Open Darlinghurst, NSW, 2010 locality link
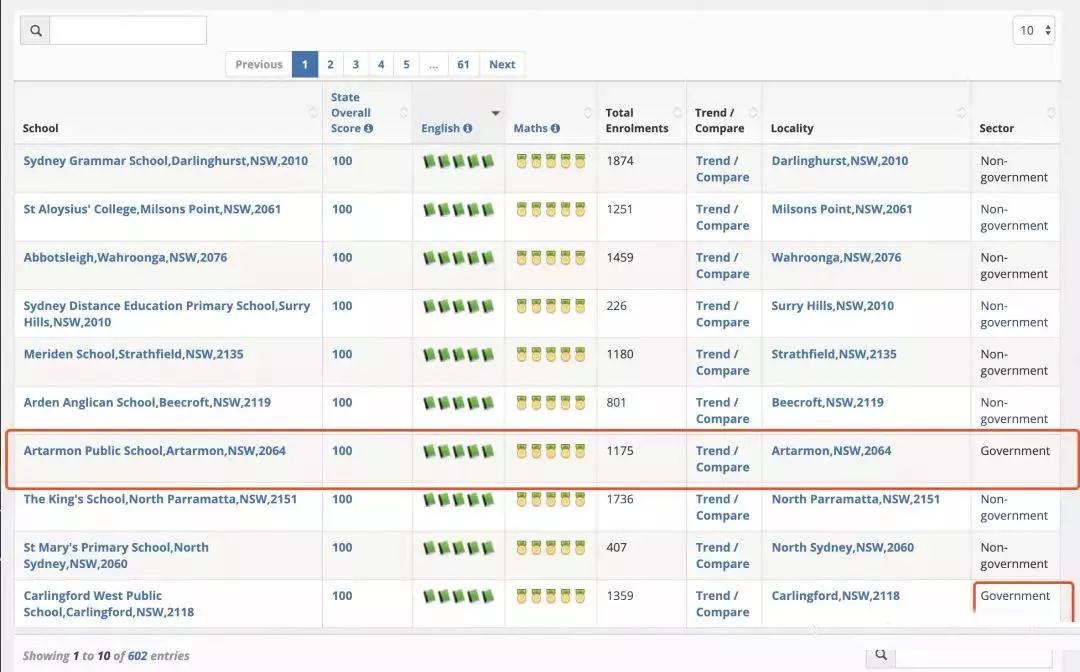 click(x=840, y=161)
